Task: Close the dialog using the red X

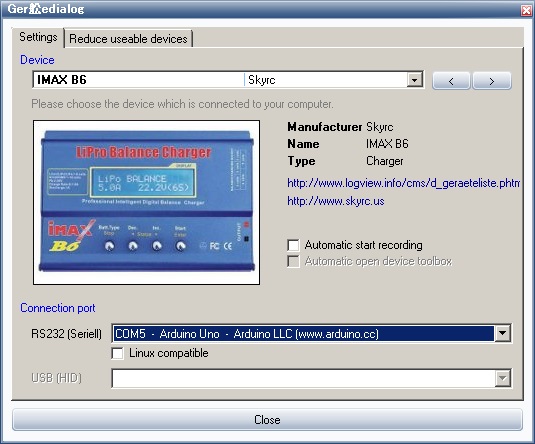Action: tap(526, 10)
